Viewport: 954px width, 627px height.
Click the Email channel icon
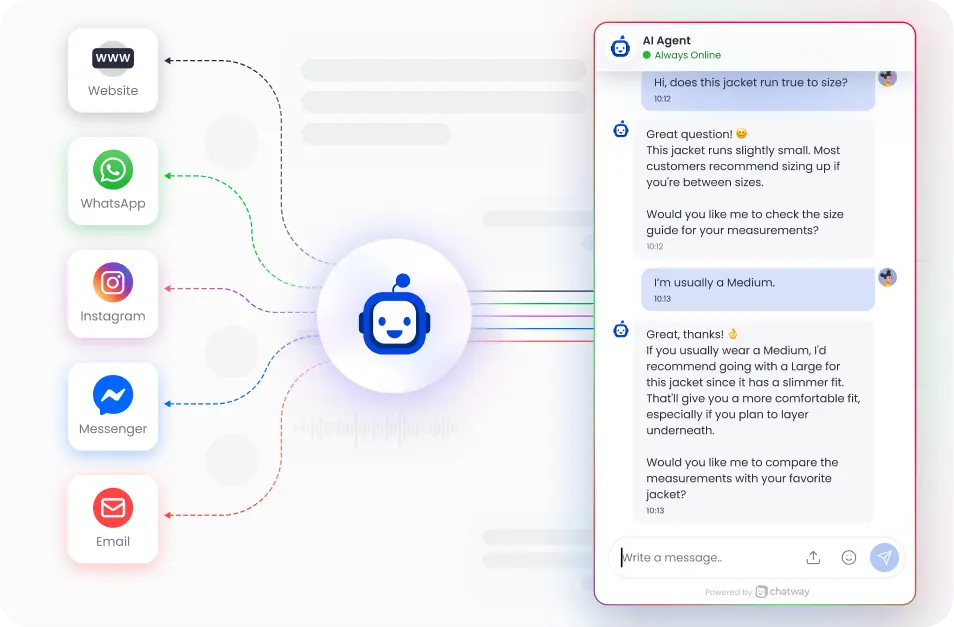click(113, 508)
